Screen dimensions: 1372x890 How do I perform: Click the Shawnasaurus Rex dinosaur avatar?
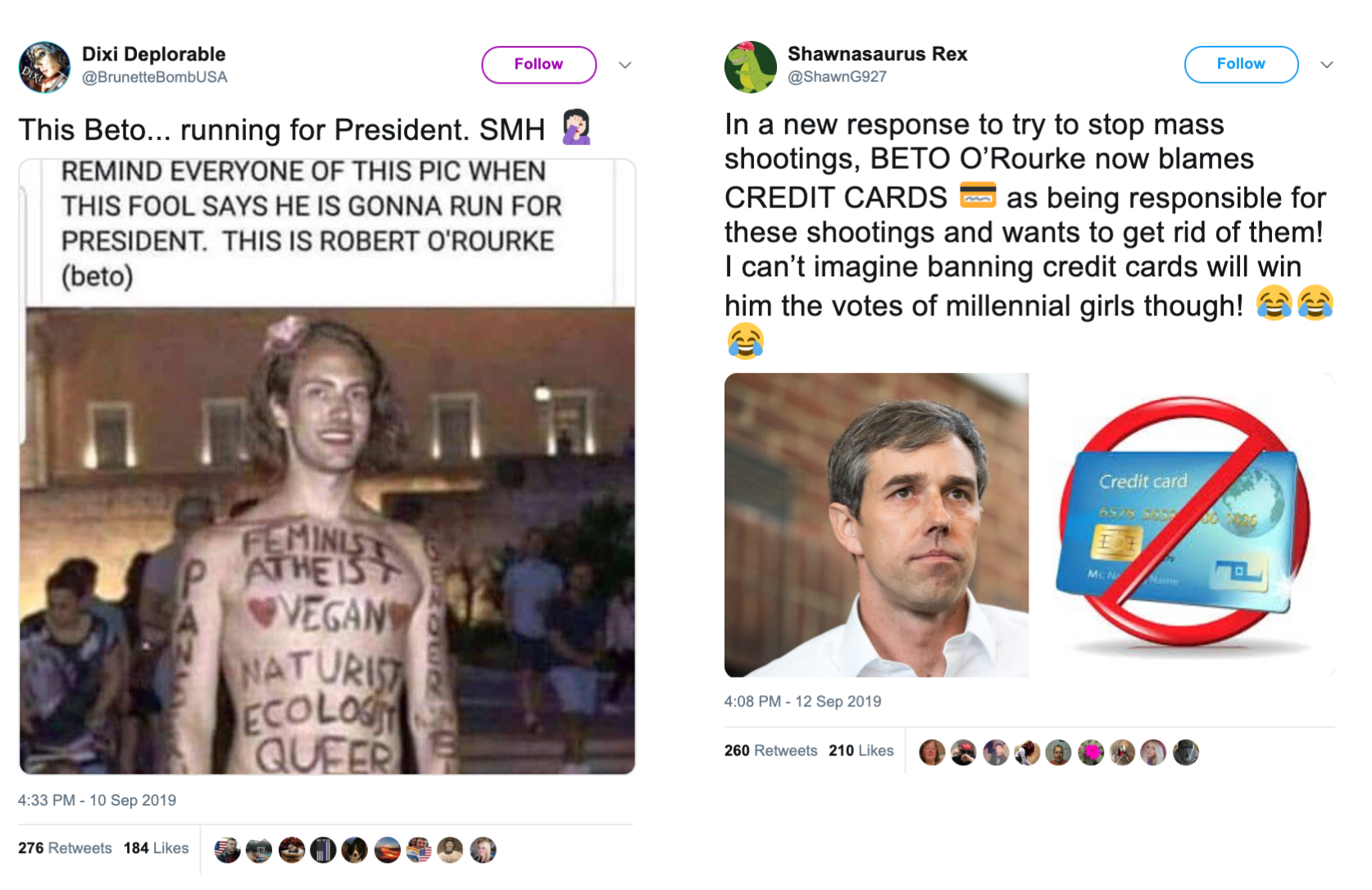click(x=750, y=67)
